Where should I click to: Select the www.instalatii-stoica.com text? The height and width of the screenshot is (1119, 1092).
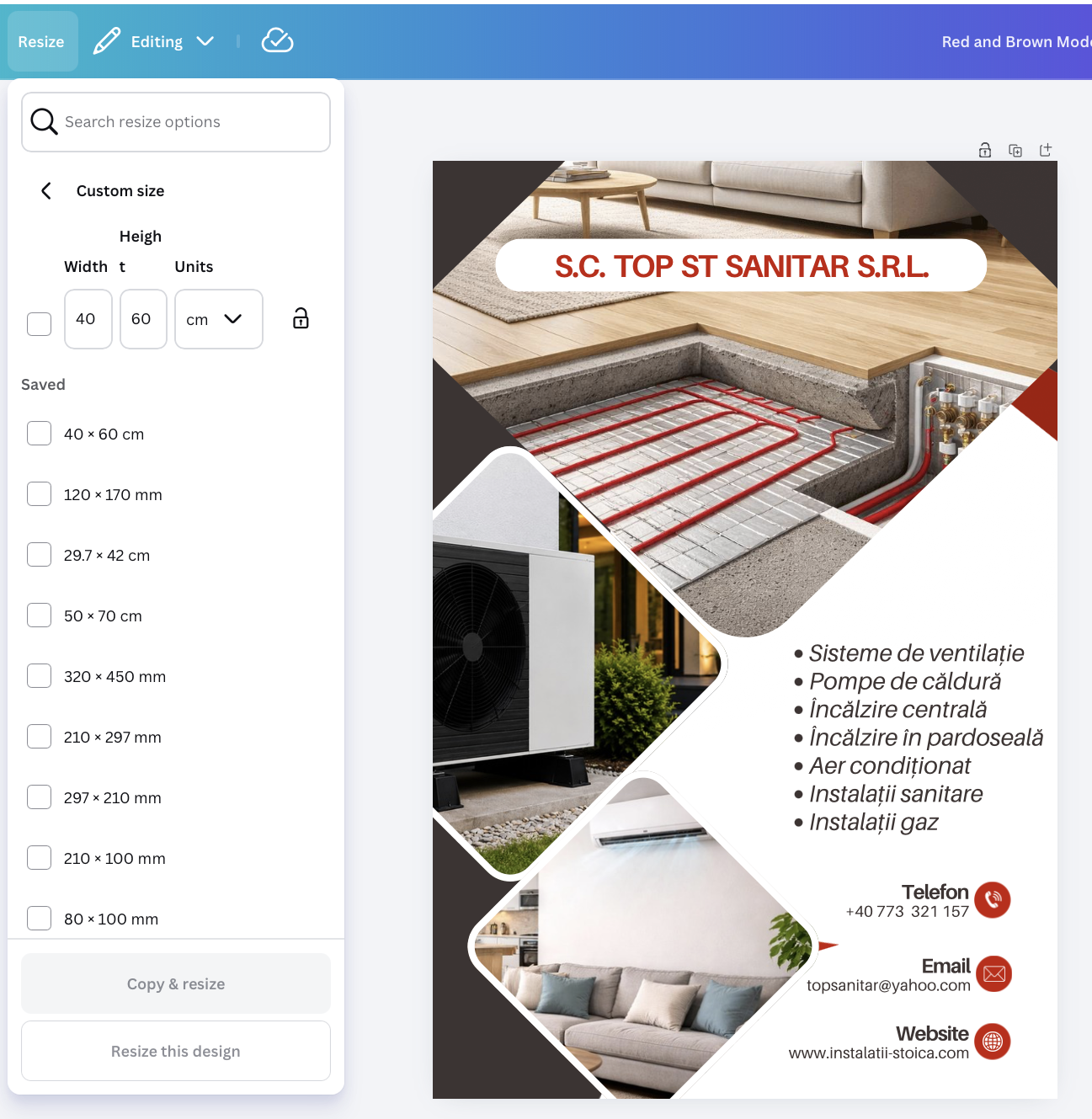tap(879, 1053)
